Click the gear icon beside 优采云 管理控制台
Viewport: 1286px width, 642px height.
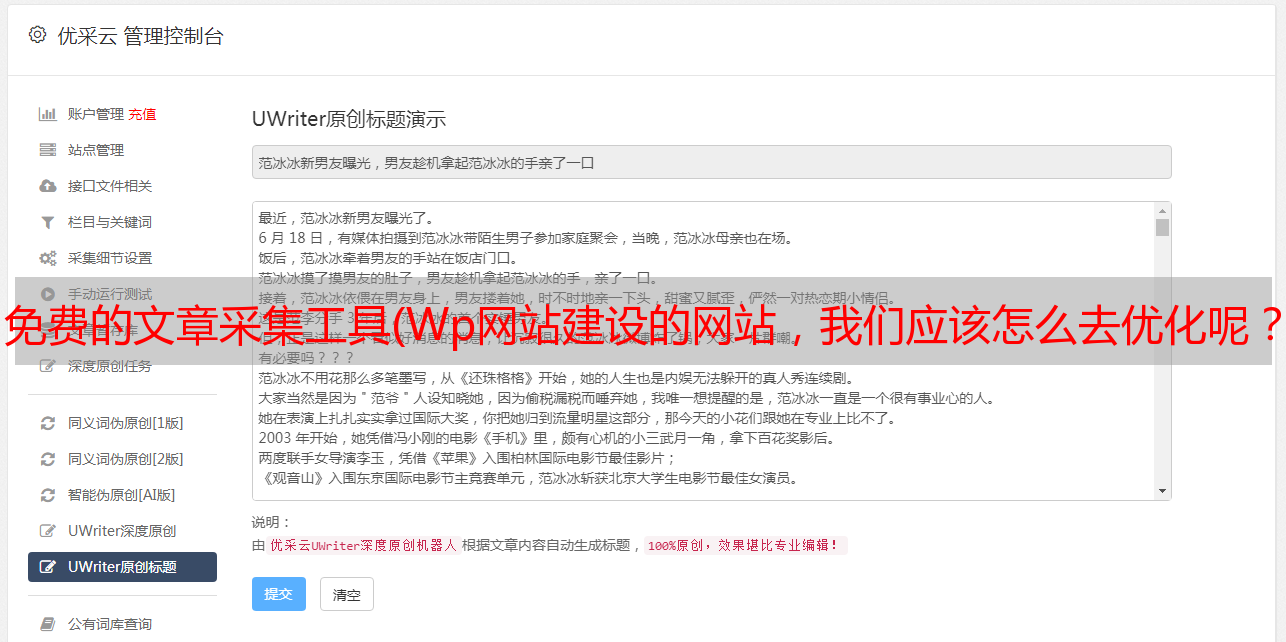[x=38, y=35]
